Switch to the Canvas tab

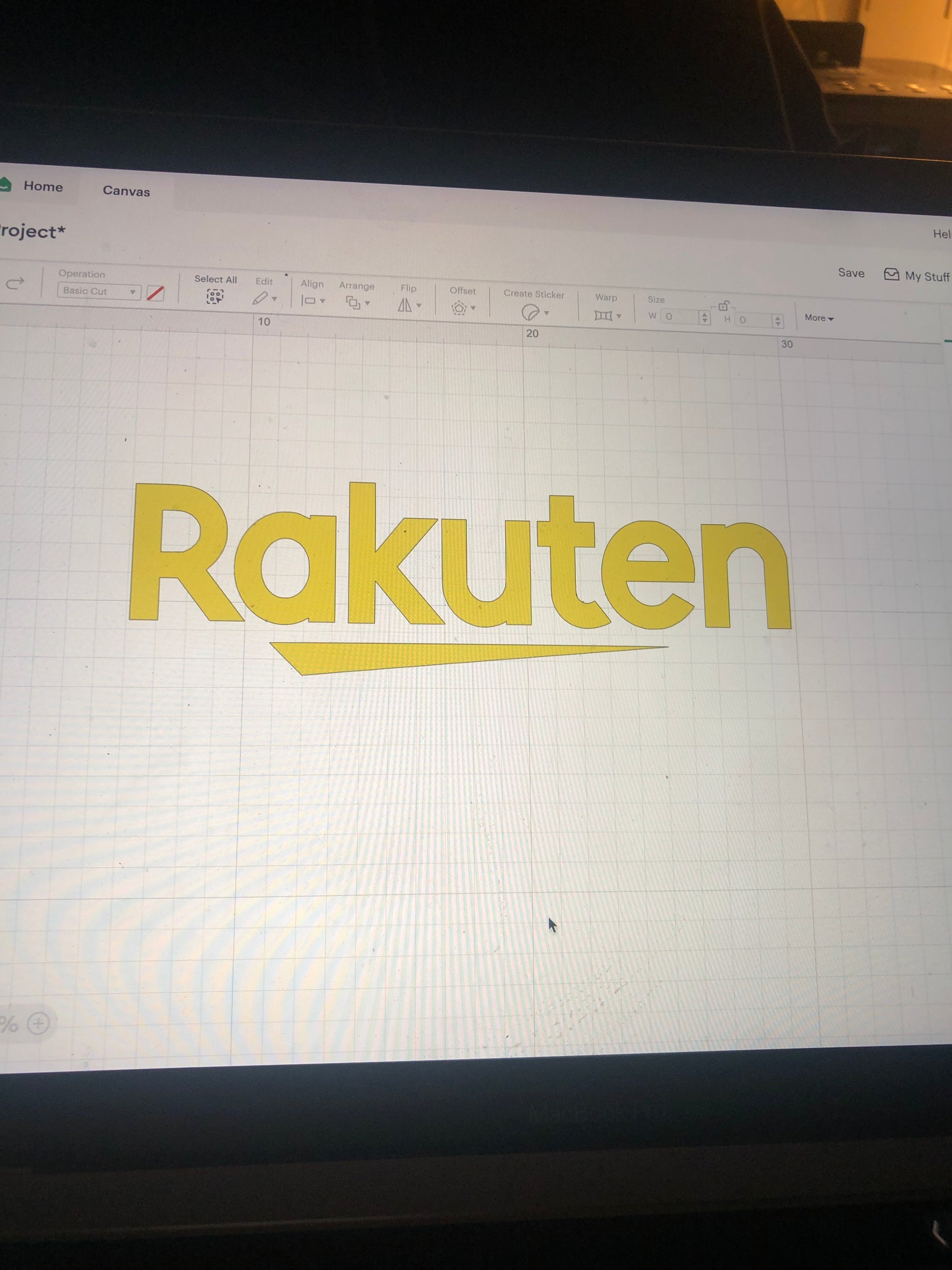(x=126, y=191)
